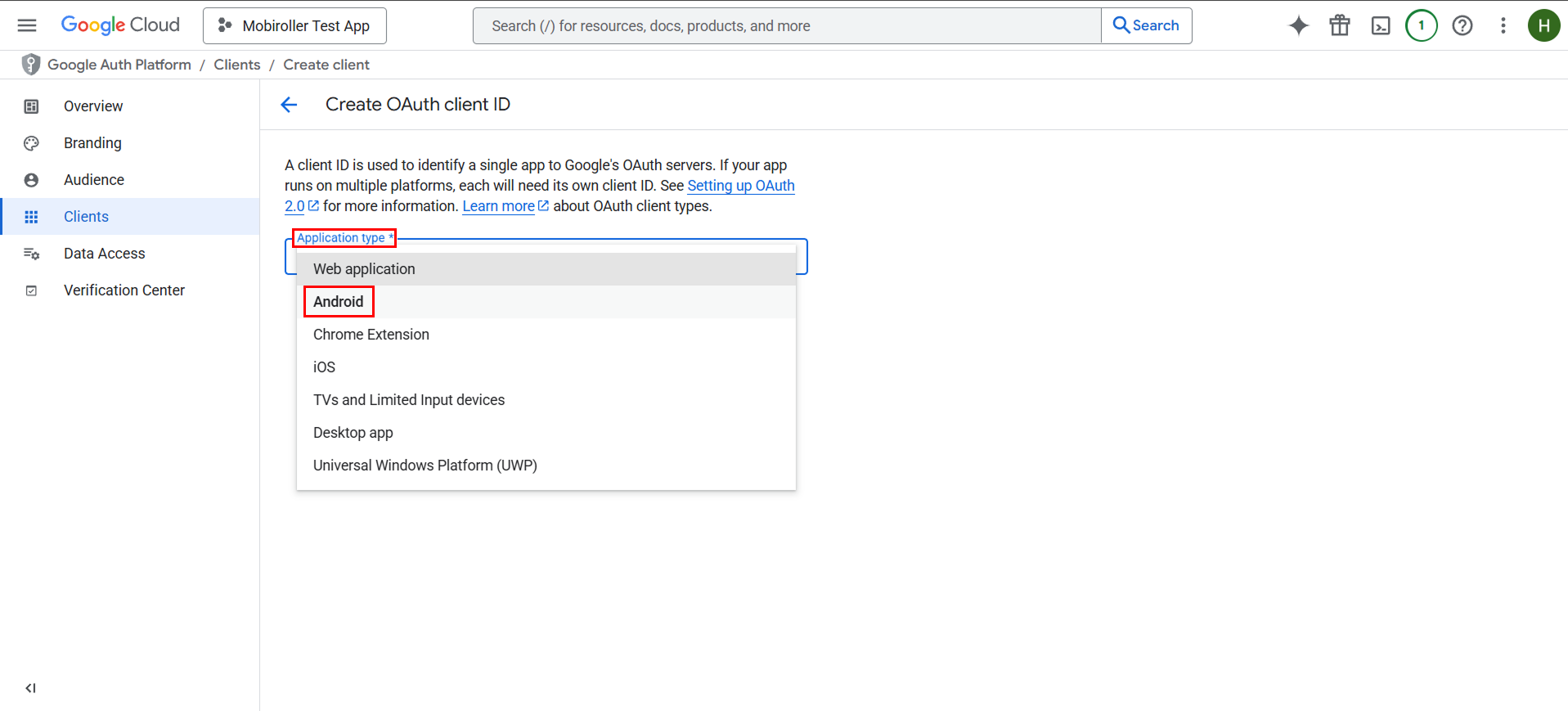Focus the resources search field
The height and width of the screenshot is (711, 1568).
(x=787, y=26)
